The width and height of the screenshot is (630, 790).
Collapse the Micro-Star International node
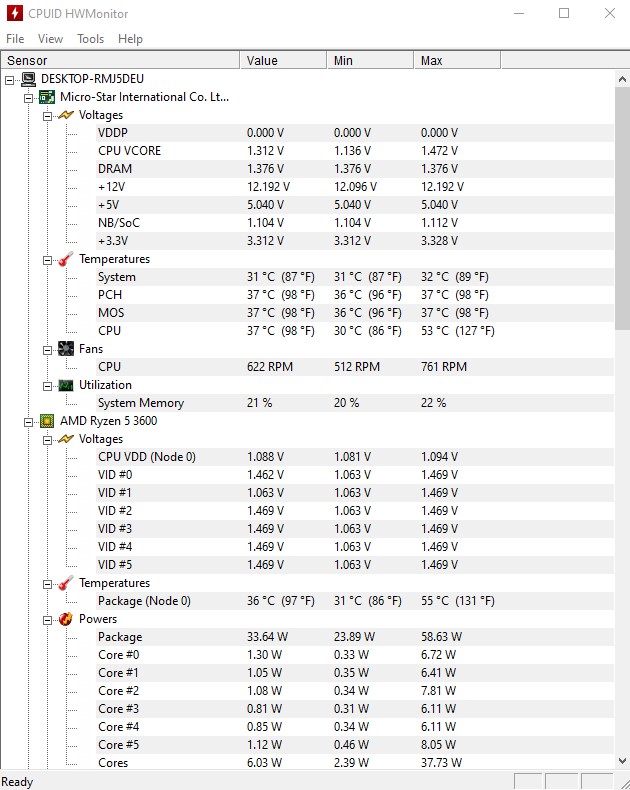point(29,98)
